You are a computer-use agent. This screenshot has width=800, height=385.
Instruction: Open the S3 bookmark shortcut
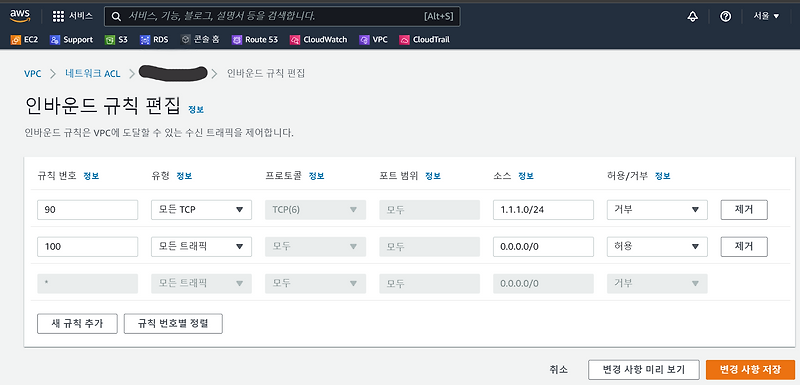116,39
